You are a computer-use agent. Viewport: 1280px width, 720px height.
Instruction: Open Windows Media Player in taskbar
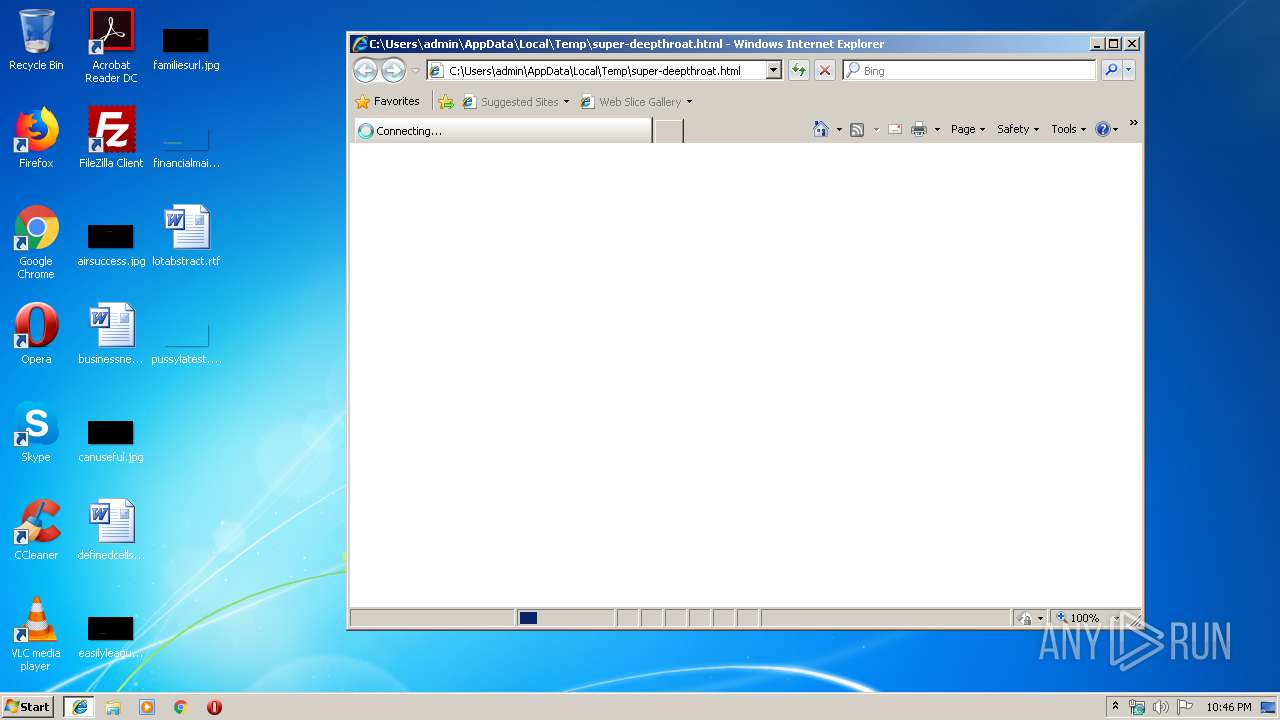coord(147,706)
